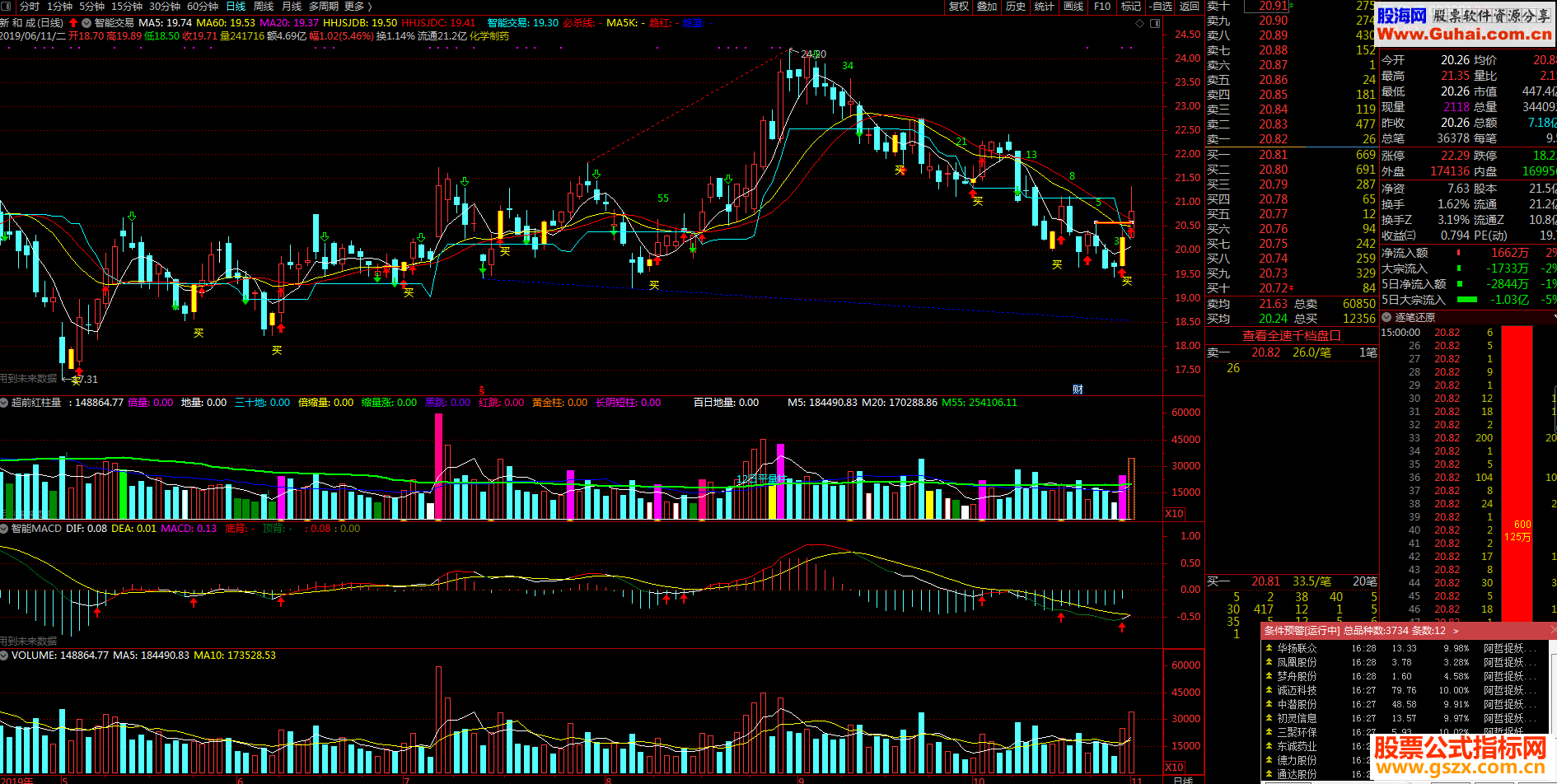Expand the 超前红柱量 indicator menu
The width and height of the screenshot is (1557, 784).
(4, 403)
